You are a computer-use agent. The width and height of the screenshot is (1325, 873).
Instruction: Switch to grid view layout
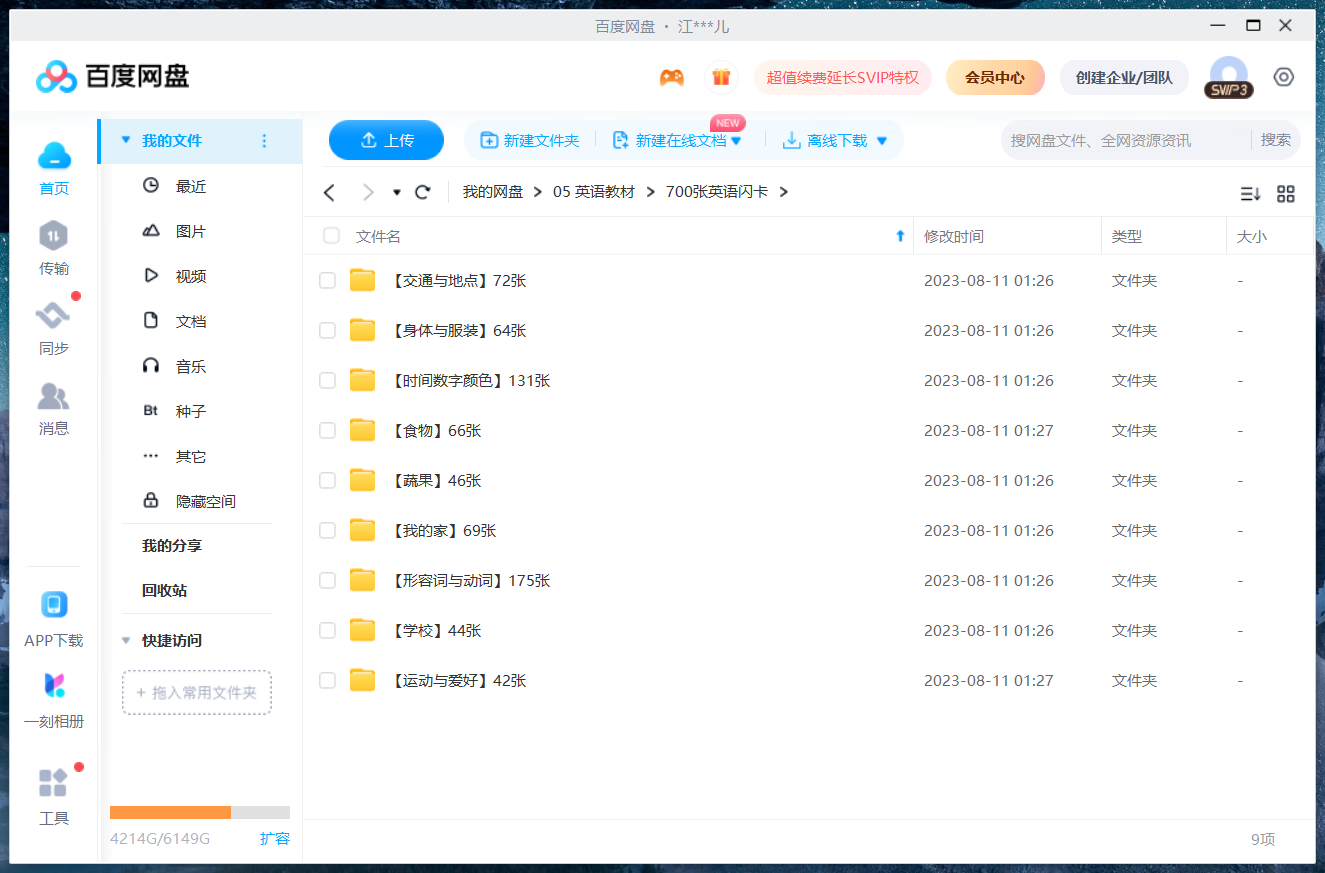coord(1286,194)
